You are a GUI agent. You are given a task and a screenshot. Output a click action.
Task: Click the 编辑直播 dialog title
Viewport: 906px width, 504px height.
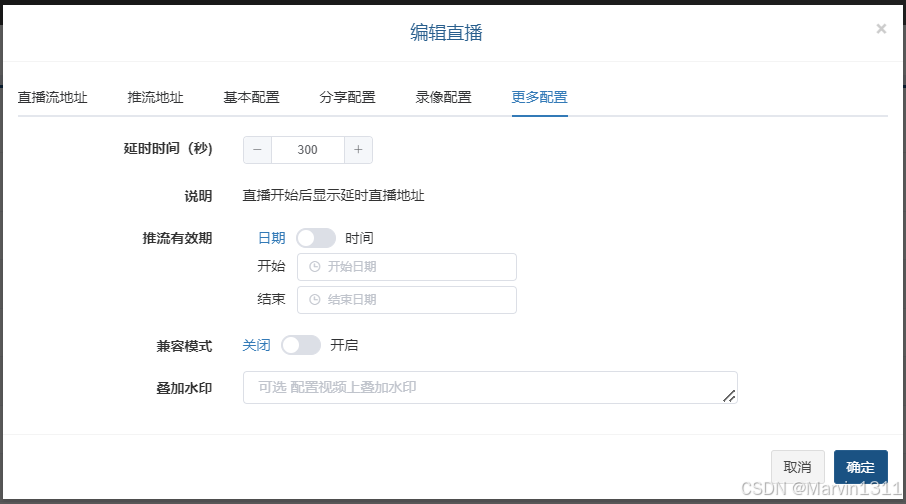click(x=446, y=32)
